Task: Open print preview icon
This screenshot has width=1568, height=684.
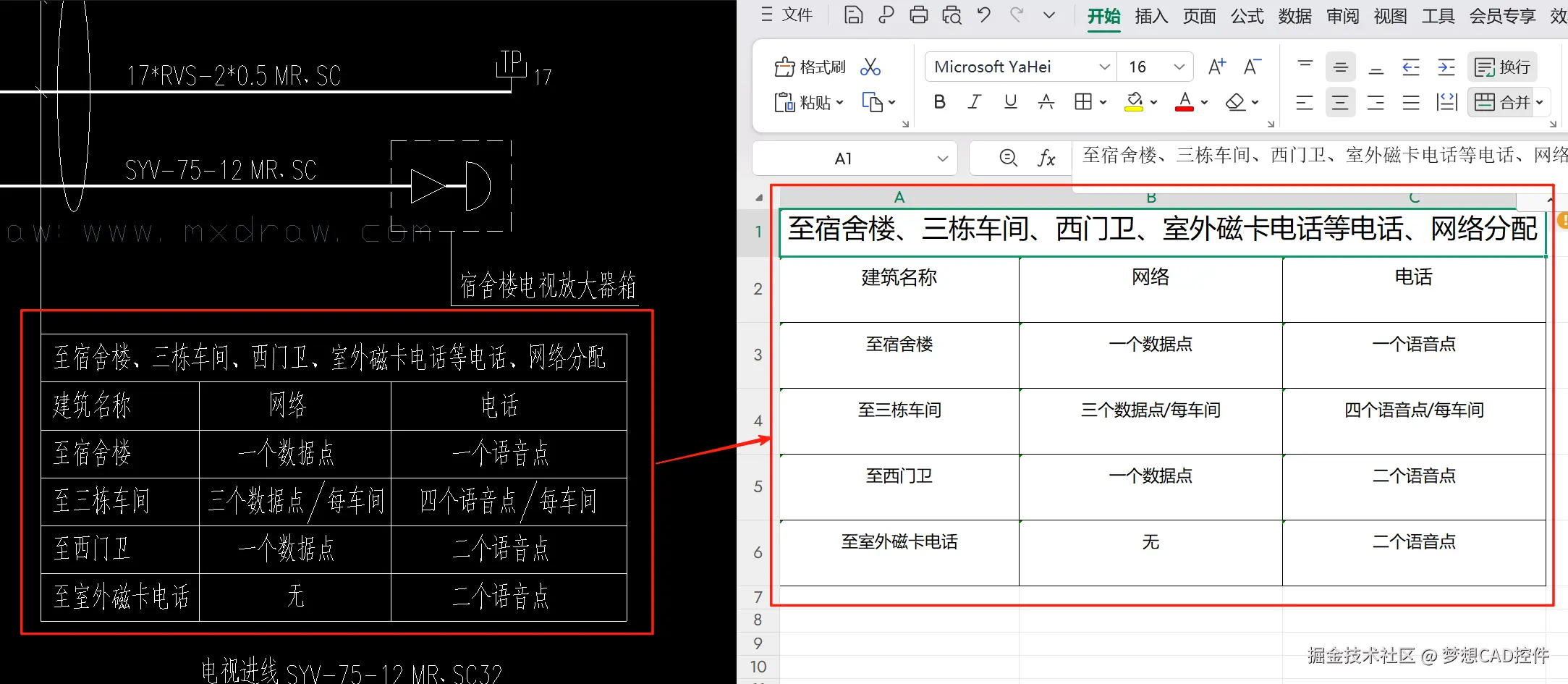Action: (951, 15)
